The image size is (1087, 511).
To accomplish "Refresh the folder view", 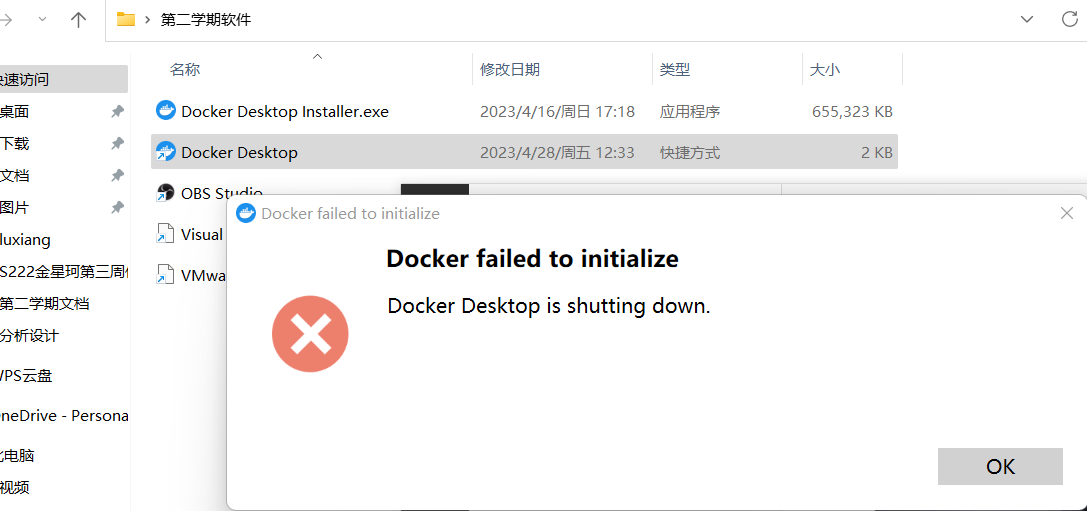I will coord(1070,19).
